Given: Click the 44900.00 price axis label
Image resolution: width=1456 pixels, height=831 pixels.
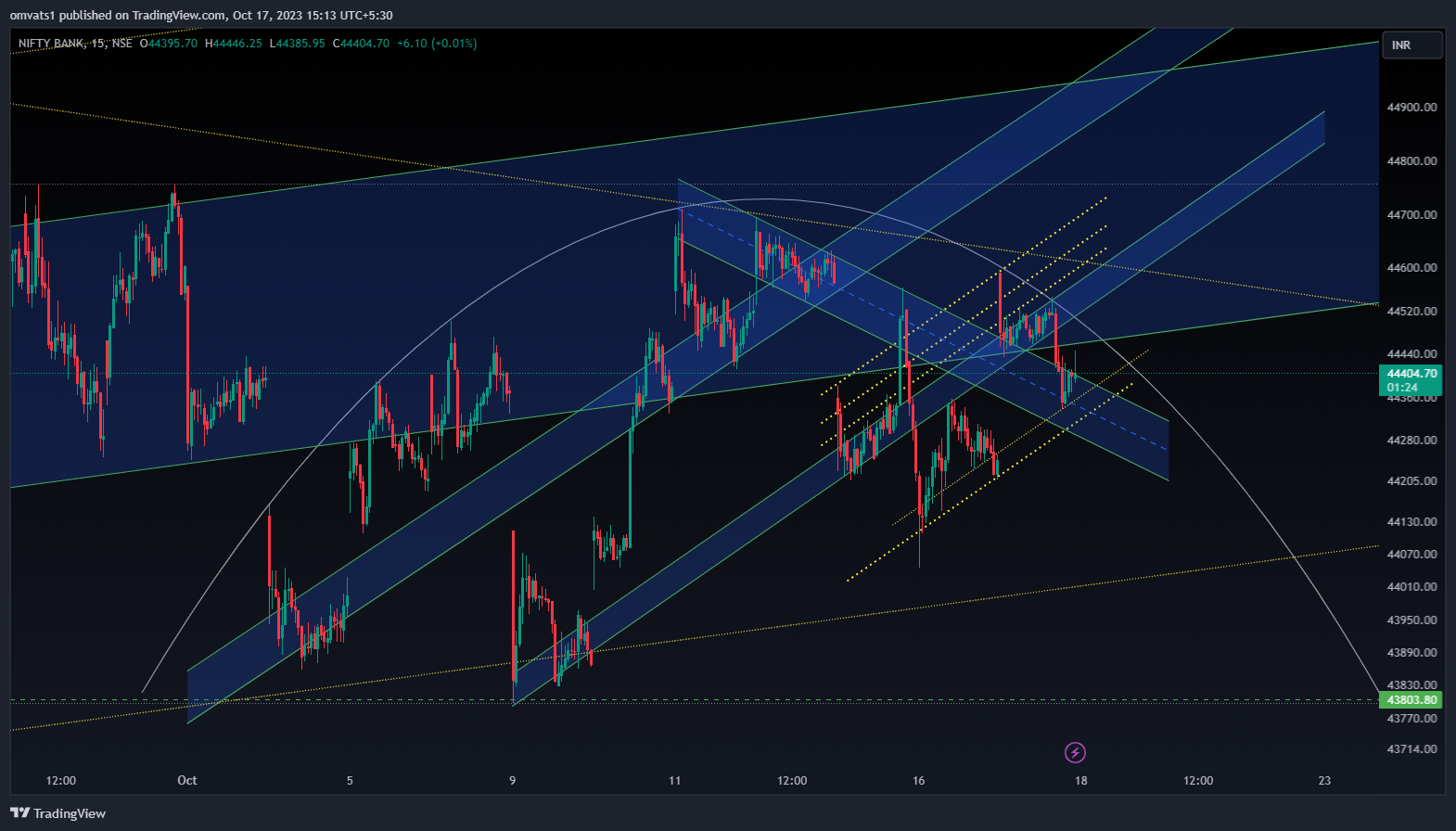Looking at the screenshot, I should pyautogui.click(x=1411, y=107).
